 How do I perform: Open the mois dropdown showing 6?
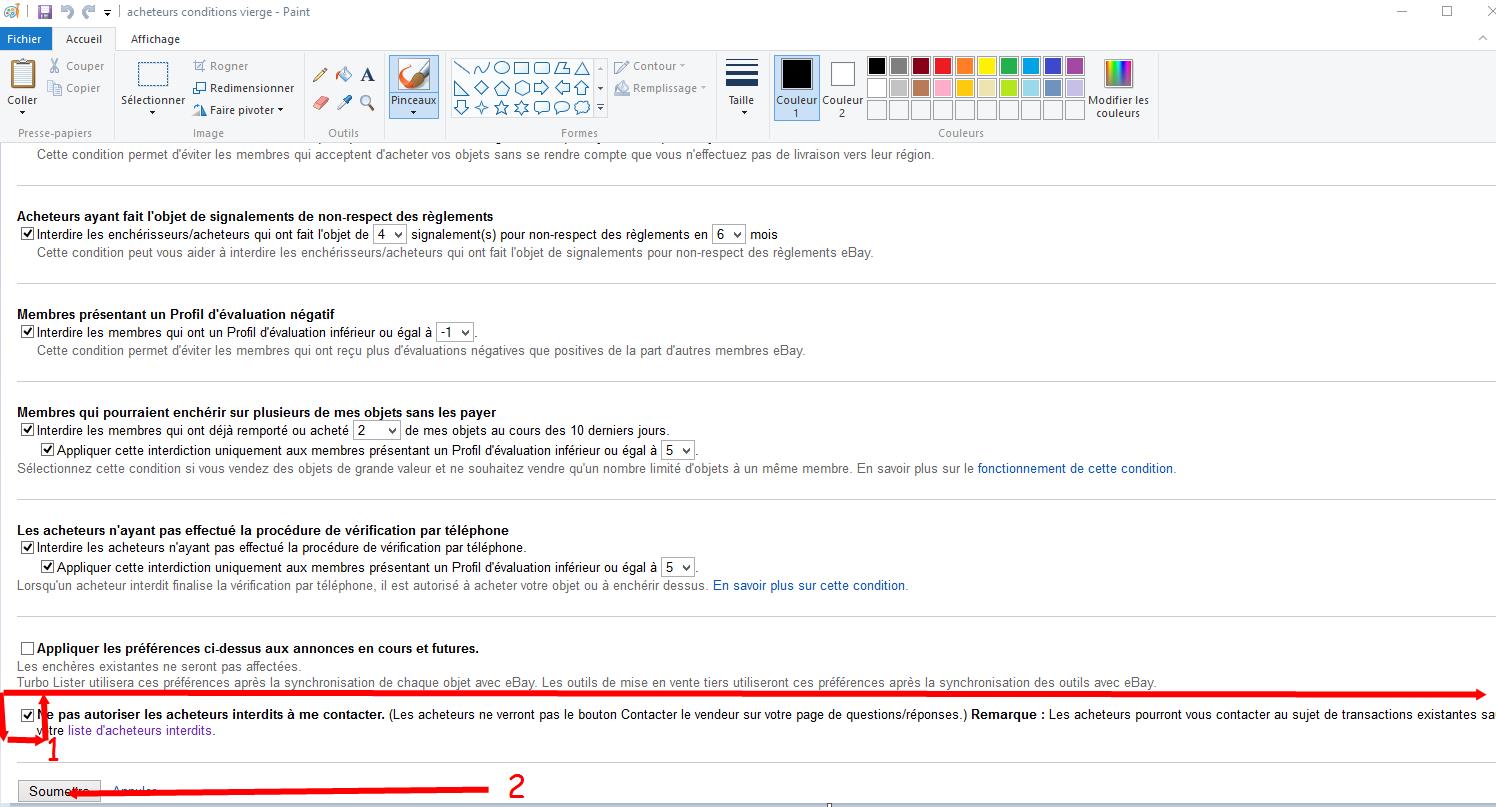(729, 234)
